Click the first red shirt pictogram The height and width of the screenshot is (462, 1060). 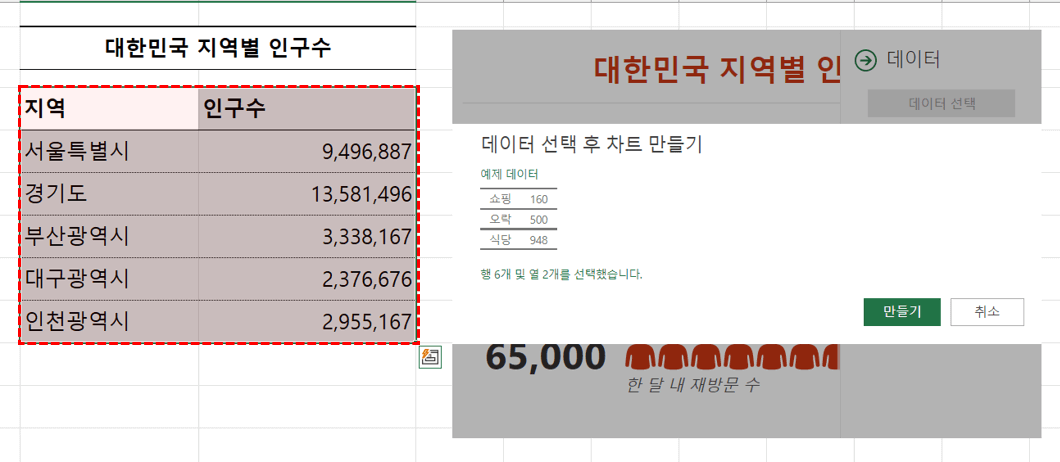point(641,357)
